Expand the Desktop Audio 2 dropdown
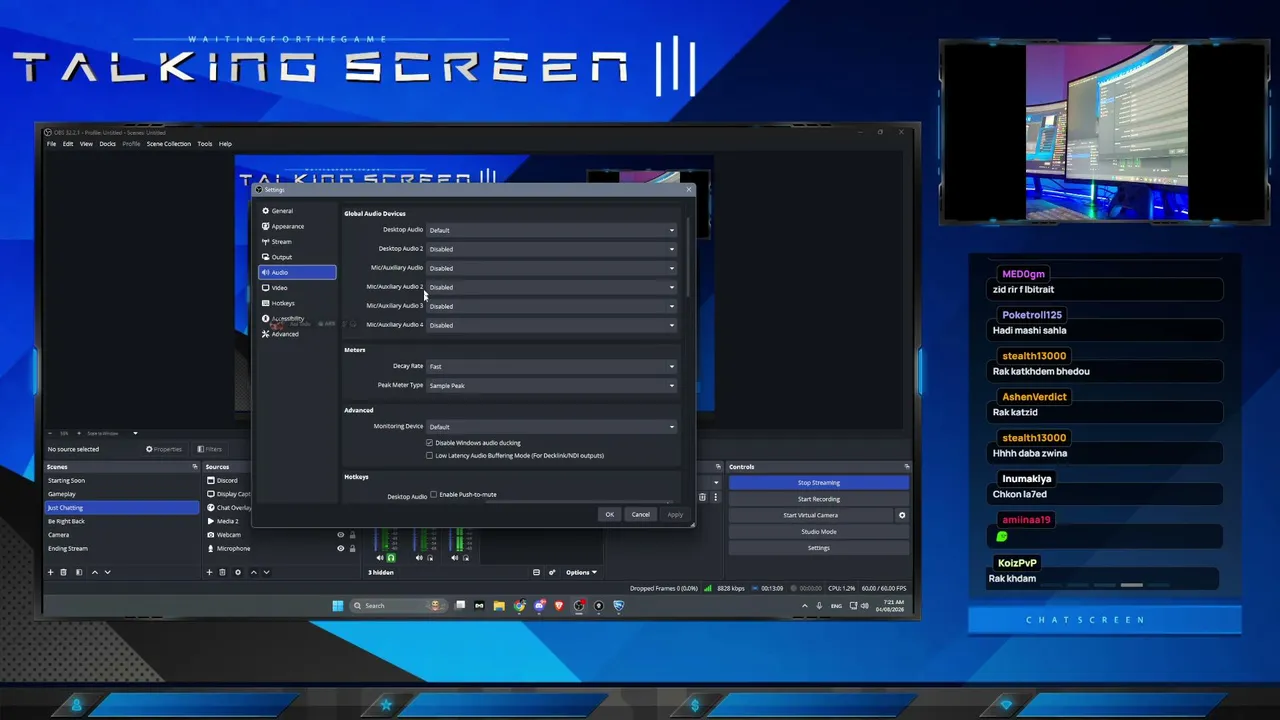This screenshot has width=1280, height=720. pyautogui.click(x=552, y=249)
